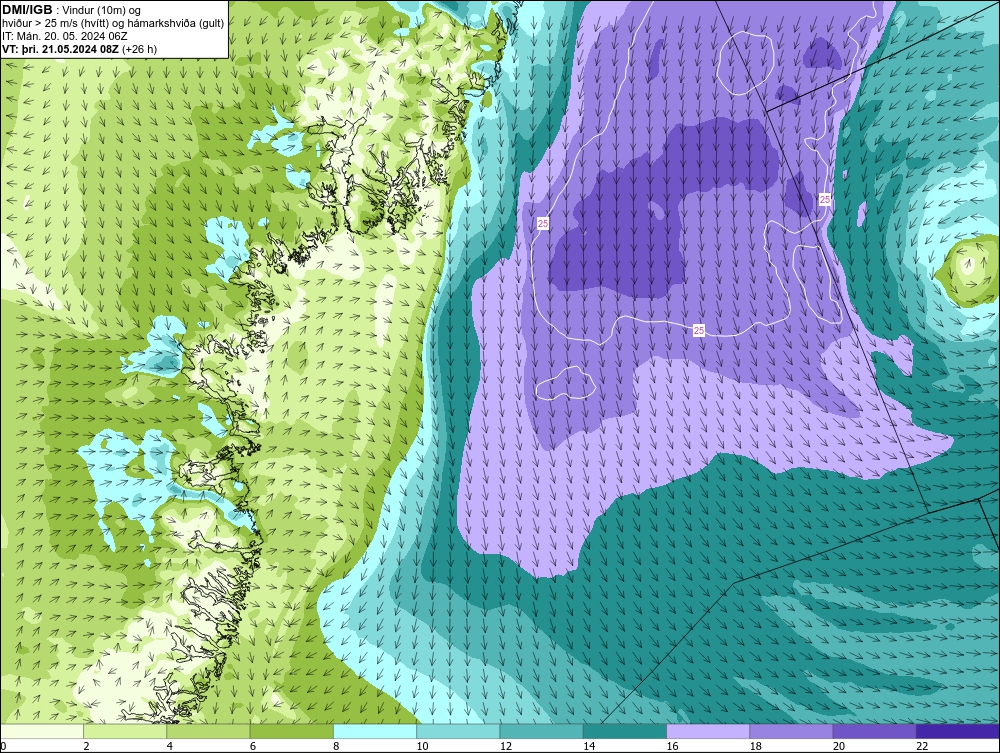The image size is (1000, 753).
Task: Click the '22' label on the wind scale
Action: pyautogui.click(x=922, y=747)
